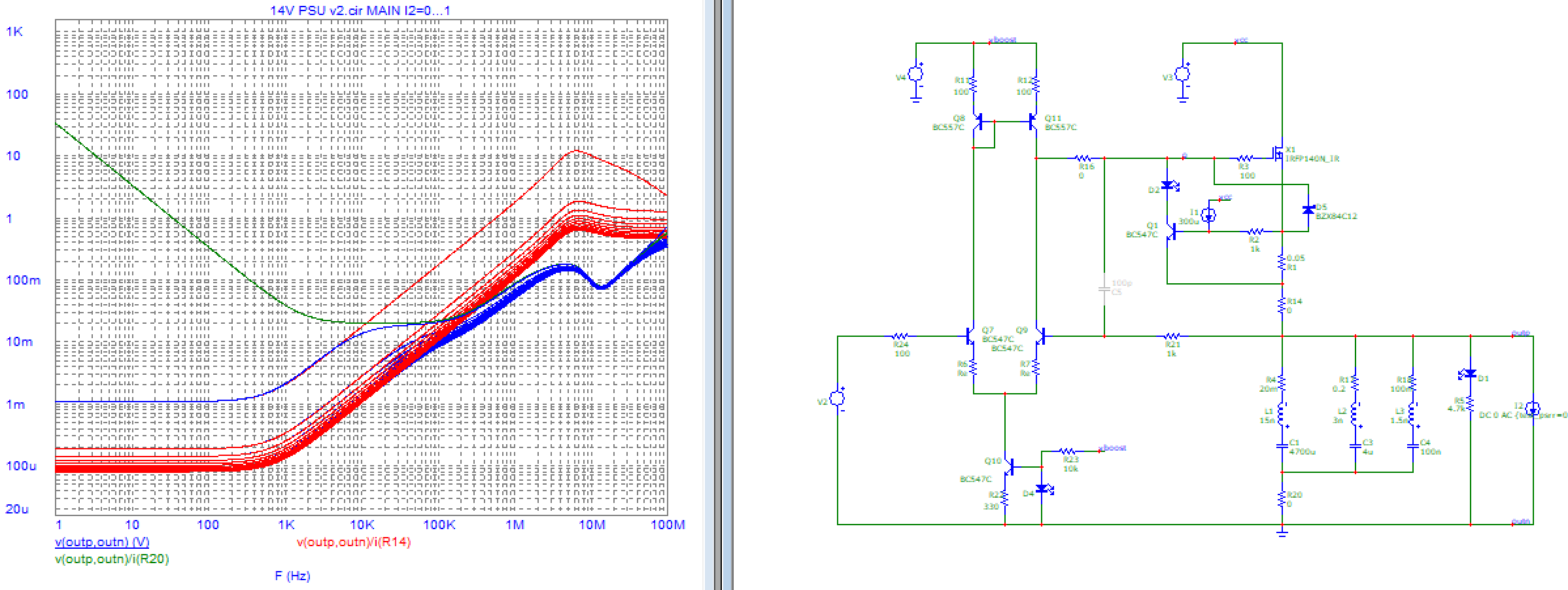Click the 20u Y-axis scale label

tap(18, 509)
